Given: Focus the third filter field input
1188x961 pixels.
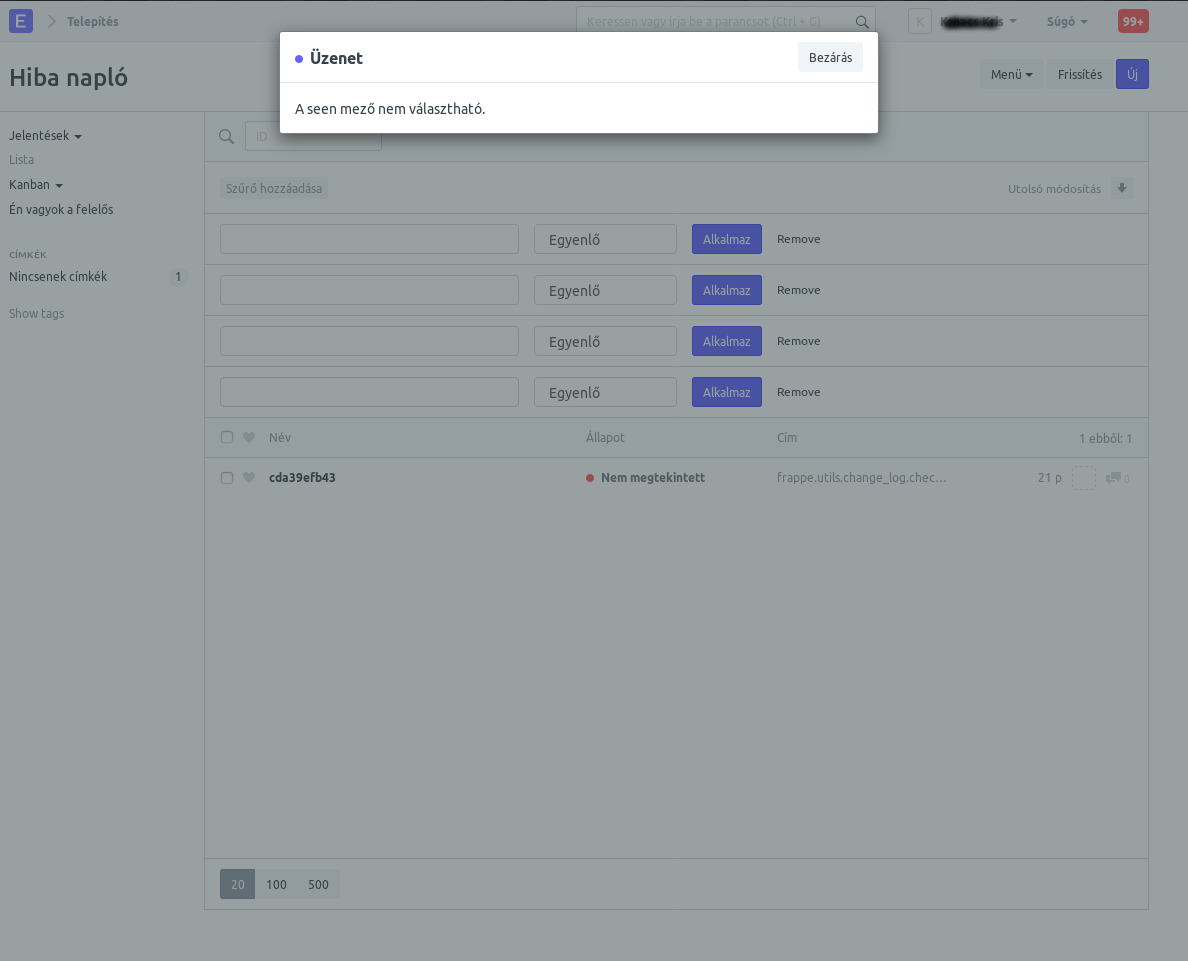Looking at the screenshot, I should [369, 341].
